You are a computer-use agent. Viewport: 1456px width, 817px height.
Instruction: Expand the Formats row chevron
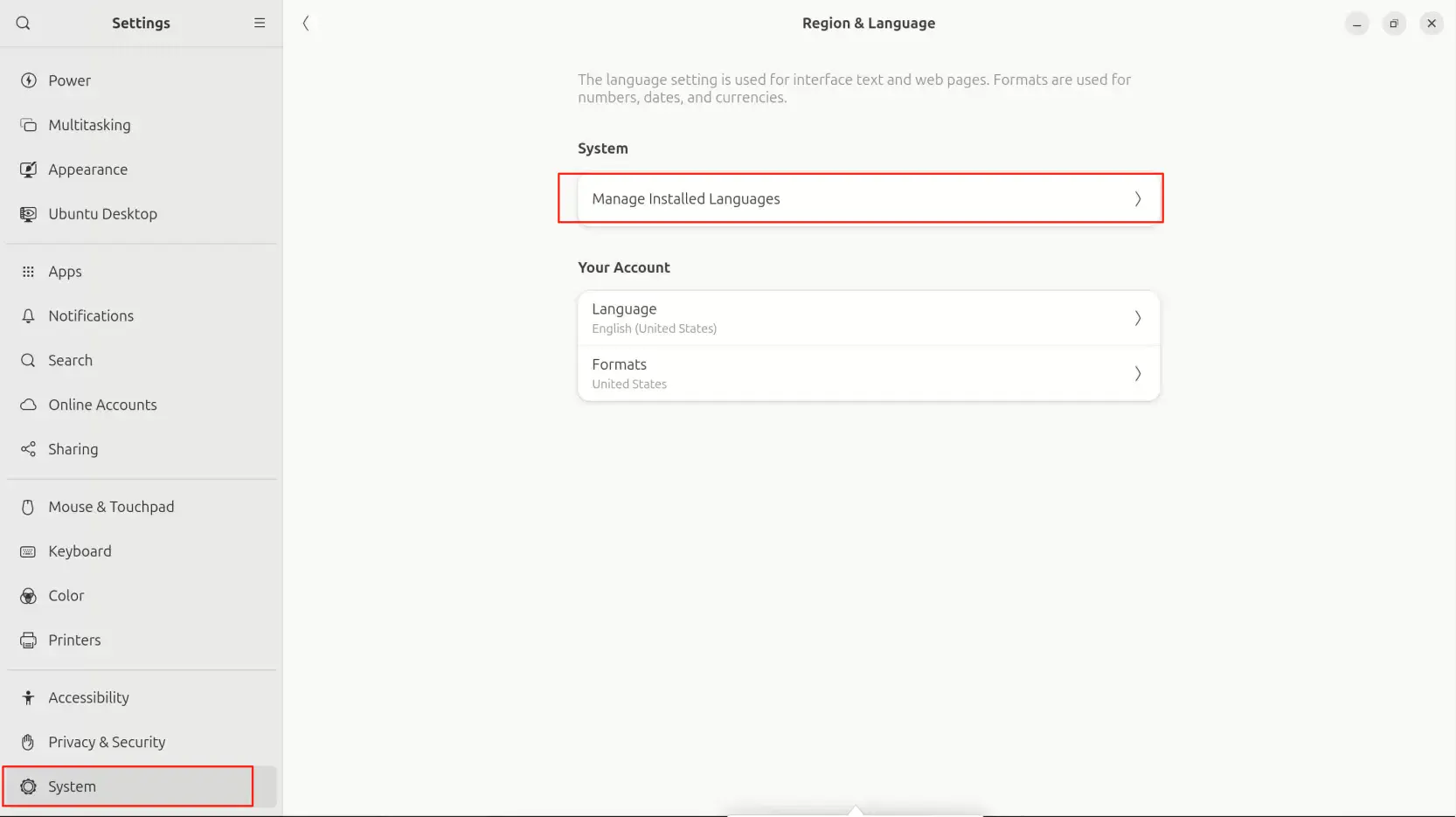(1137, 374)
